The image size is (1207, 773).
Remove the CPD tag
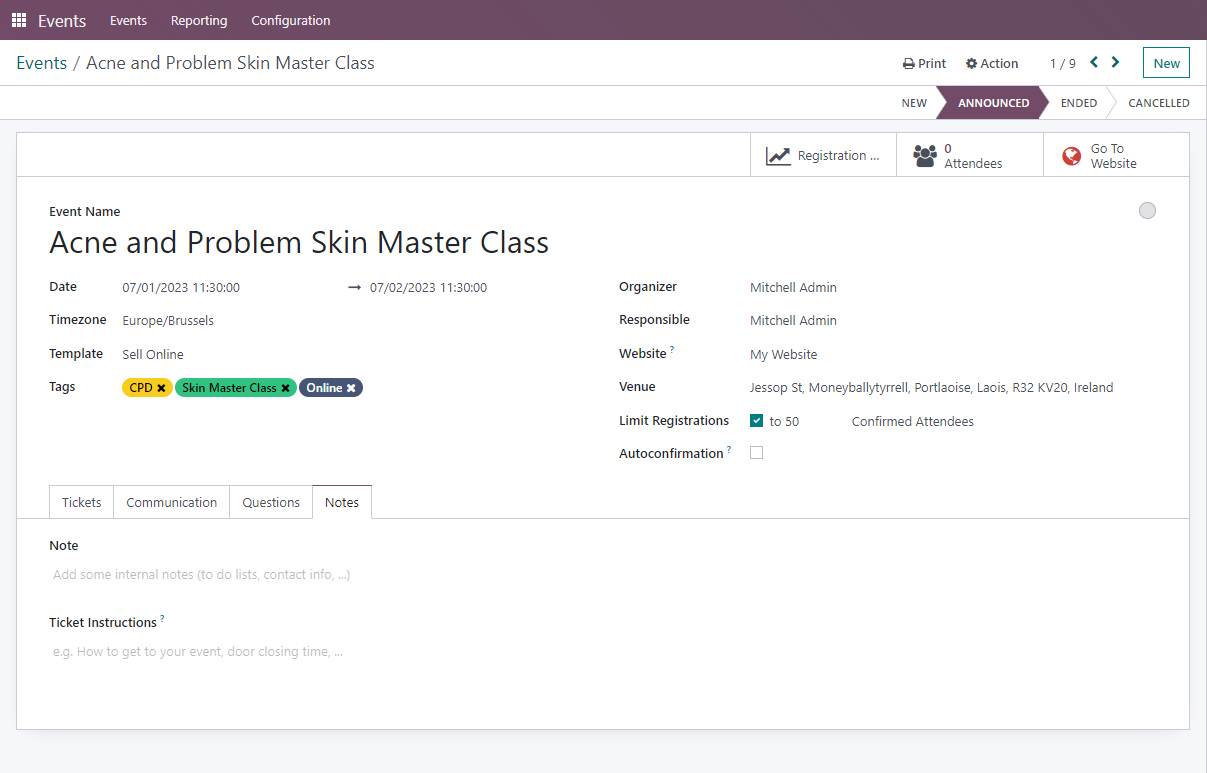161,388
